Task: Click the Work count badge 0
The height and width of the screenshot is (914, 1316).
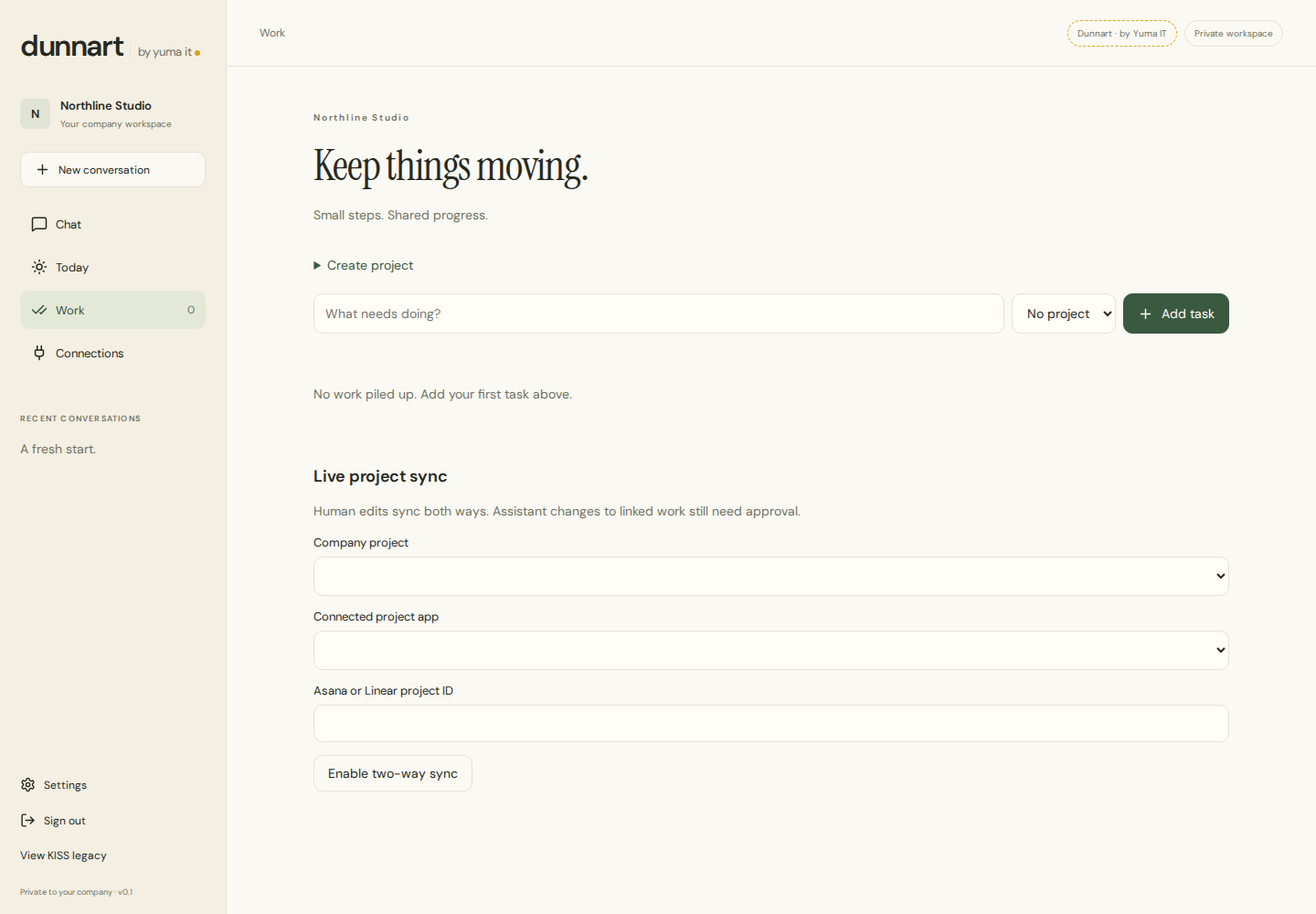Action: pyautogui.click(x=191, y=310)
